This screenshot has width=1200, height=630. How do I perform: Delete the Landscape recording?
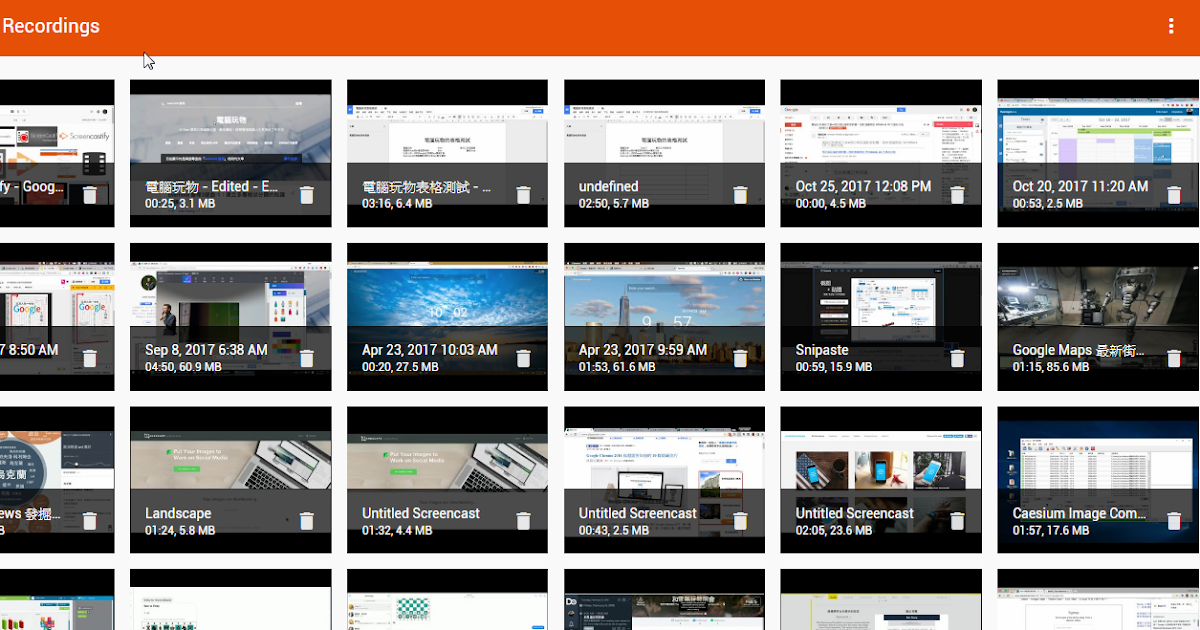[x=307, y=521]
